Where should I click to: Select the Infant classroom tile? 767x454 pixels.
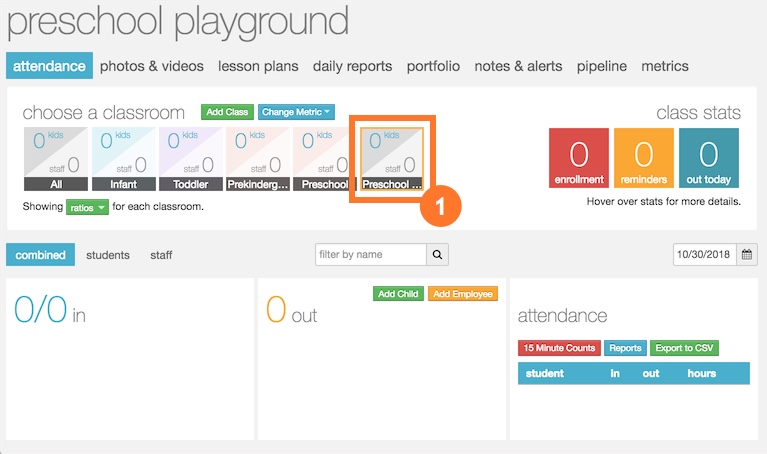pos(123,159)
